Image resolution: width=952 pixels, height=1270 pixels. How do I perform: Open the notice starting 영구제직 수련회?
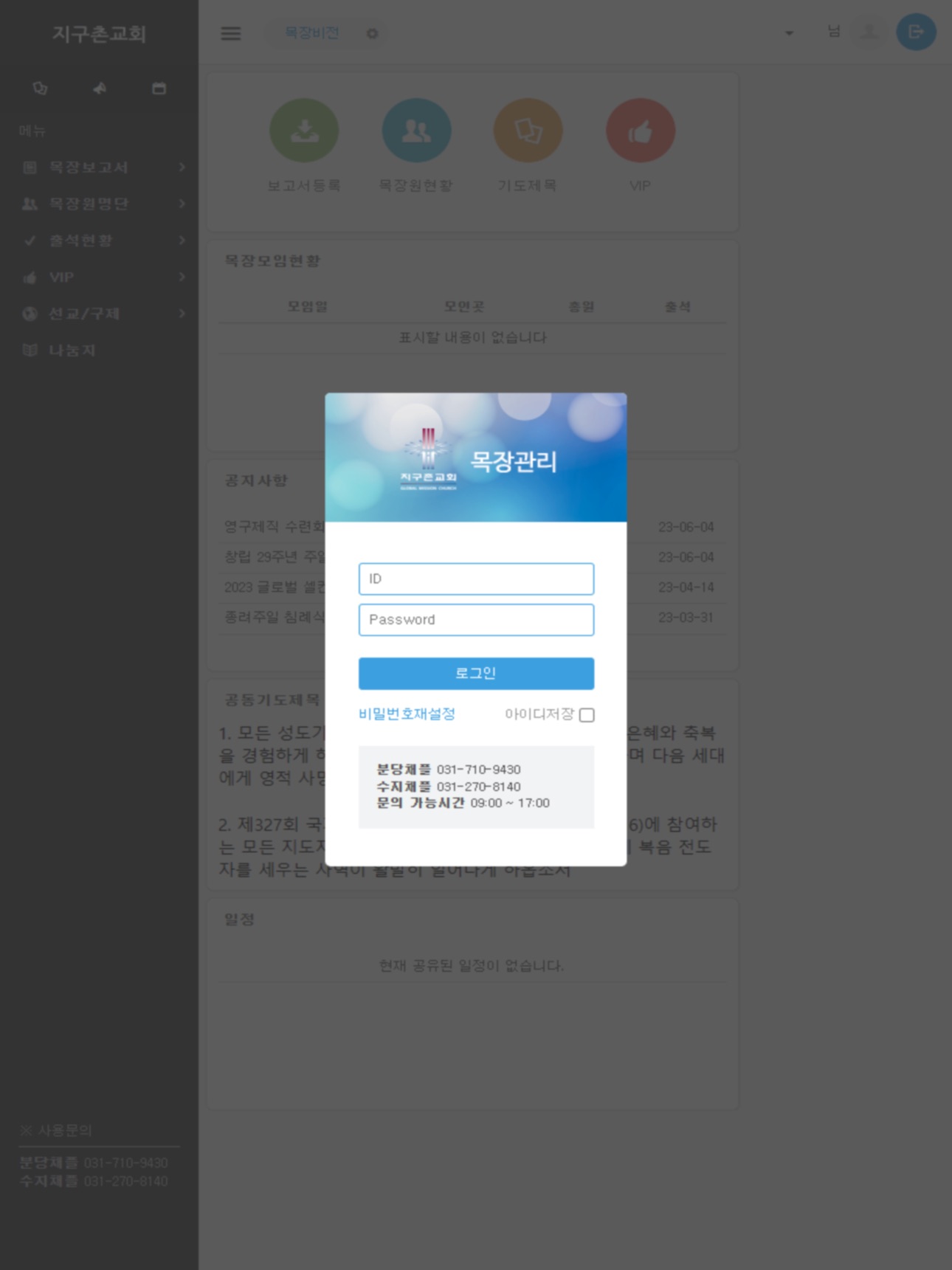472,527
